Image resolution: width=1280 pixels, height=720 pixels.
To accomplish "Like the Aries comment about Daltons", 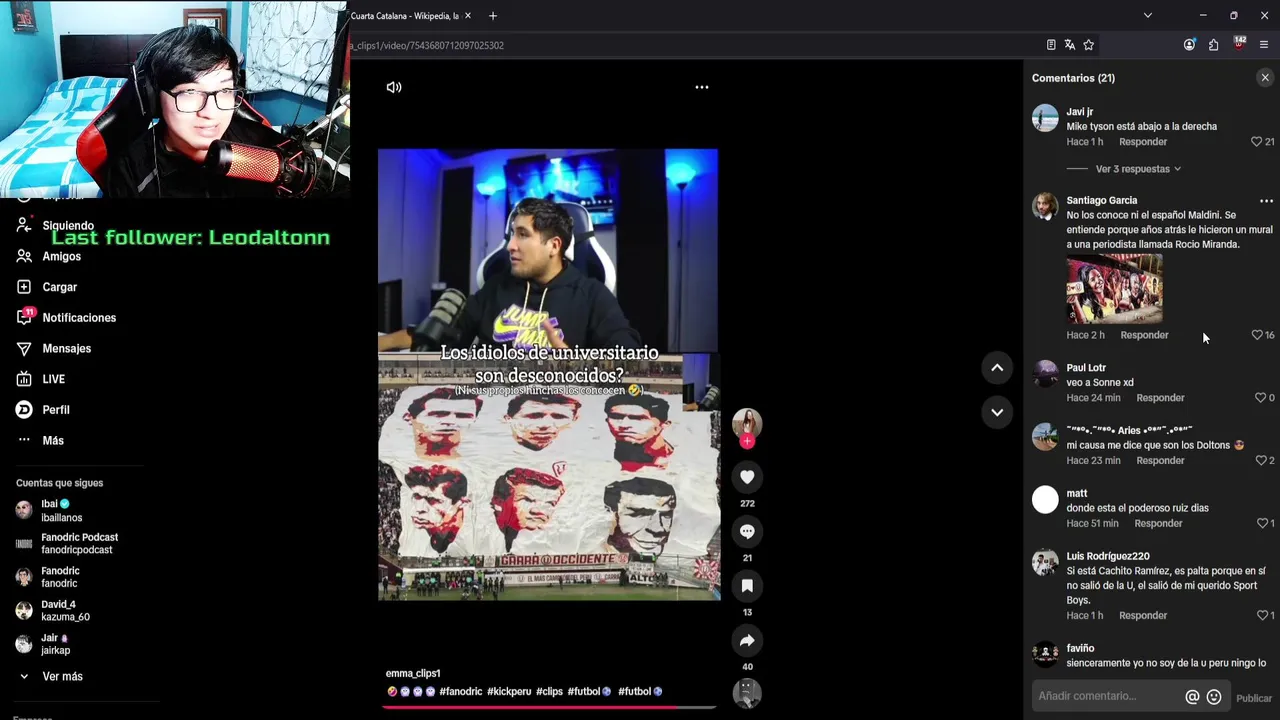I will pos(1260,461).
